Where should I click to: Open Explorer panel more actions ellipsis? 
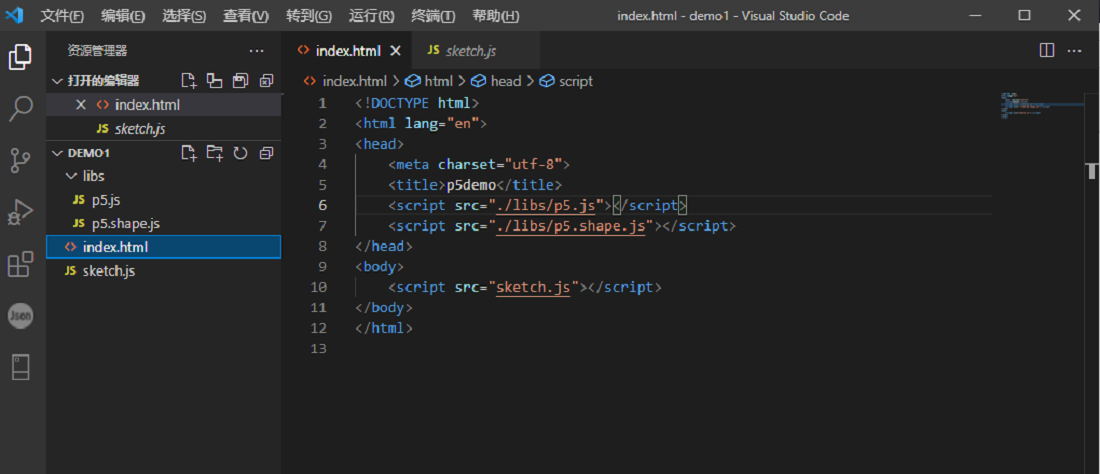click(x=257, y=50)
